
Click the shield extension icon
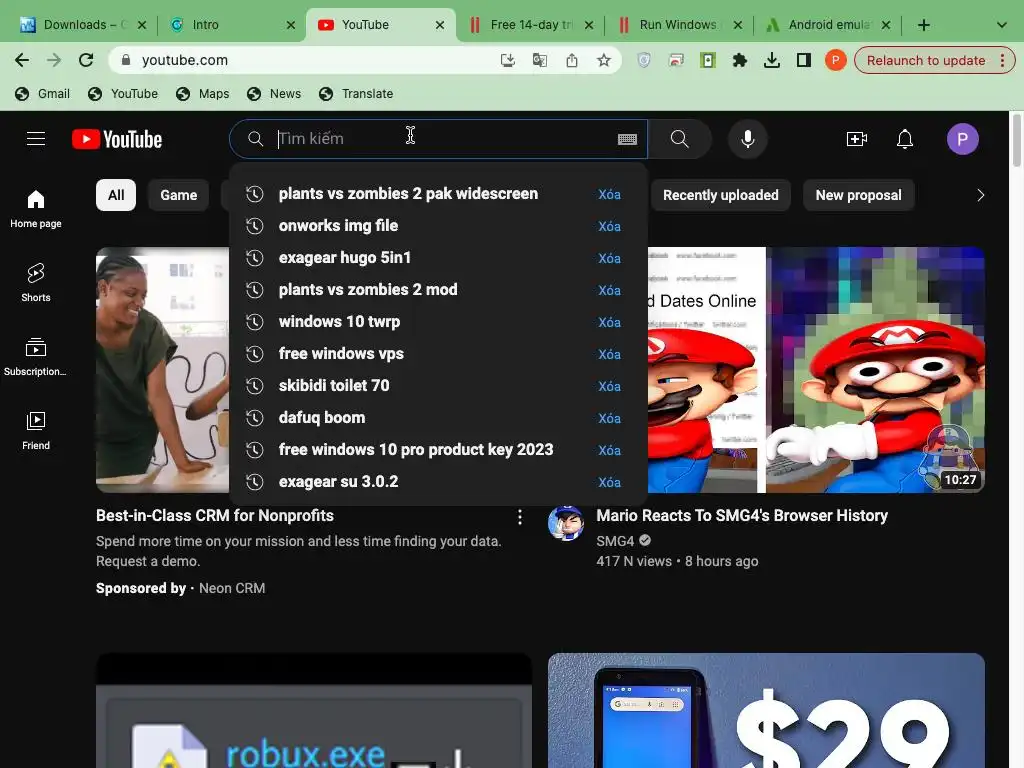[644, 60]
